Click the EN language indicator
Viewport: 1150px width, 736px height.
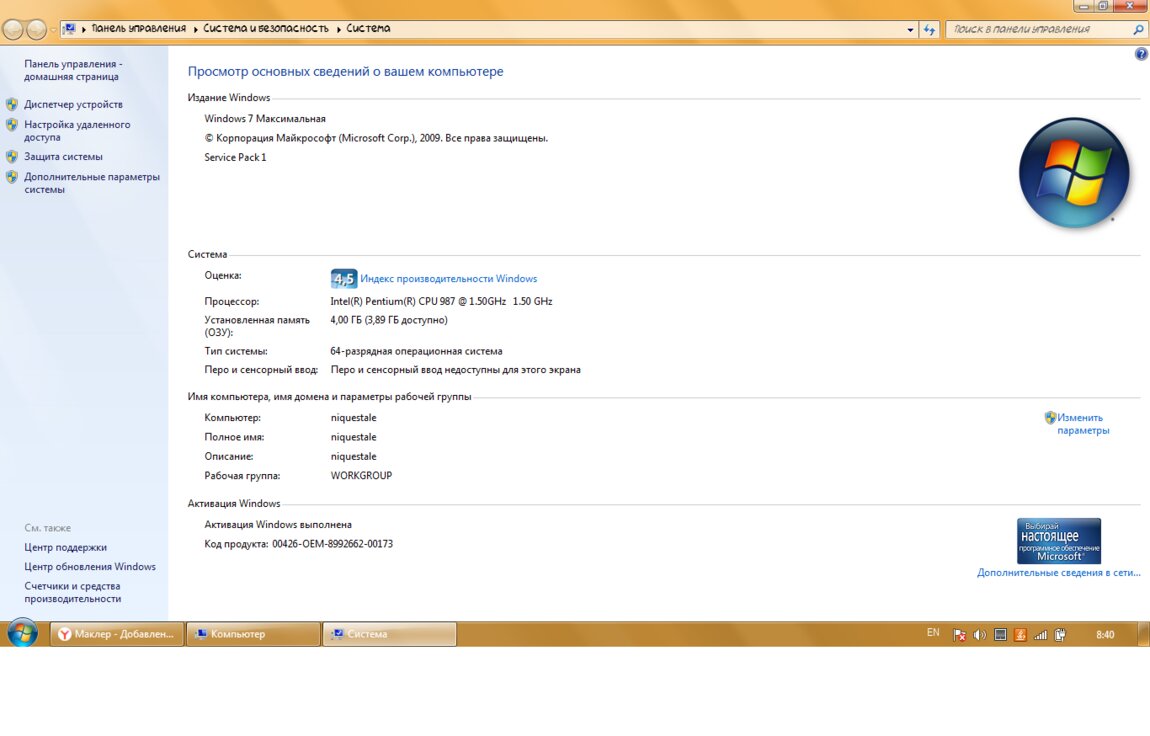pyautogui.click(x=933, y=633)
